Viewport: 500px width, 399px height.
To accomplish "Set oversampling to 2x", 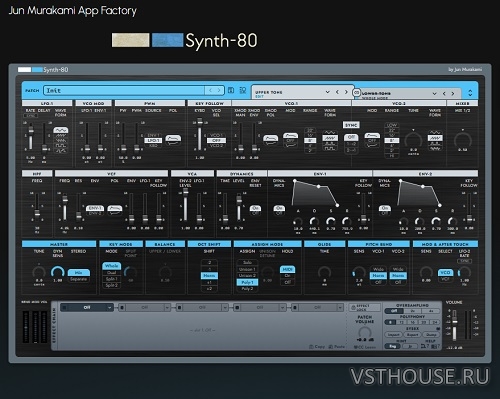I will pos(412,311).
